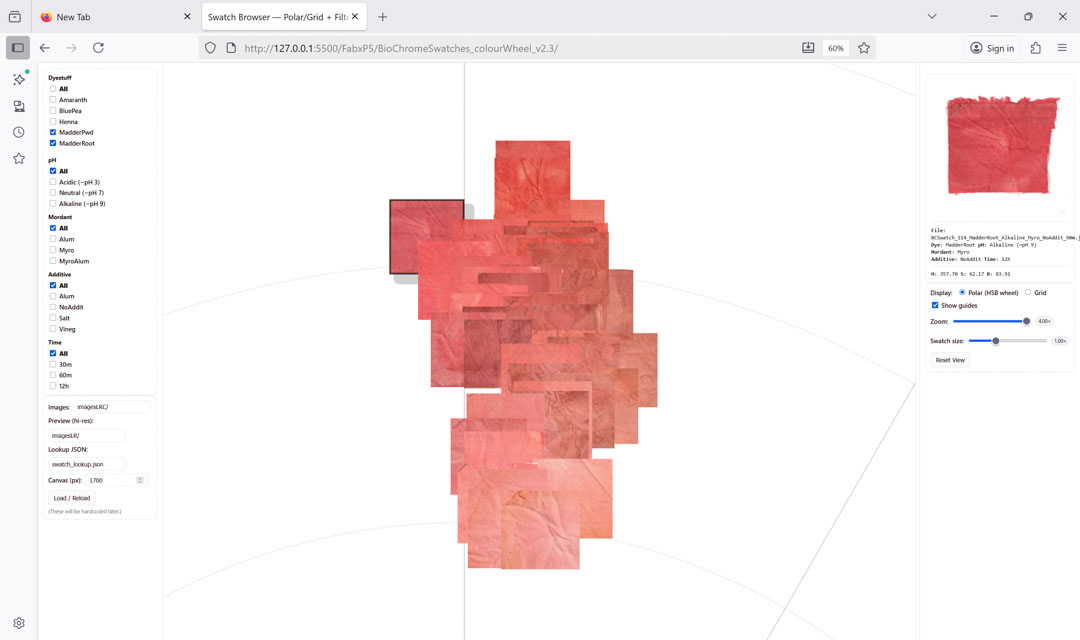Click the browser Reload page icon

click(x=98, y=48)
